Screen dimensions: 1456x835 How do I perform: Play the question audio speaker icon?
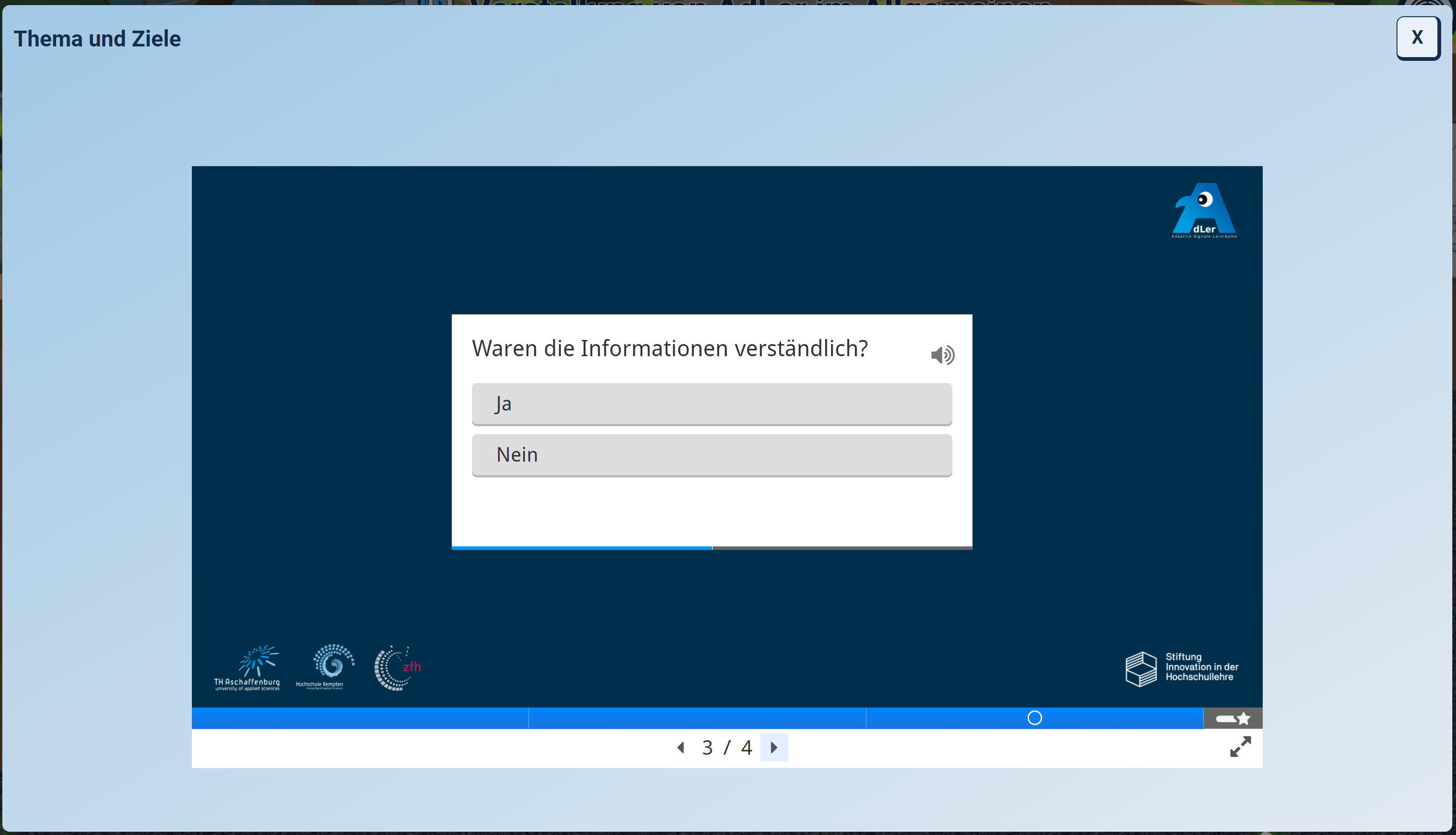(942, 355)
